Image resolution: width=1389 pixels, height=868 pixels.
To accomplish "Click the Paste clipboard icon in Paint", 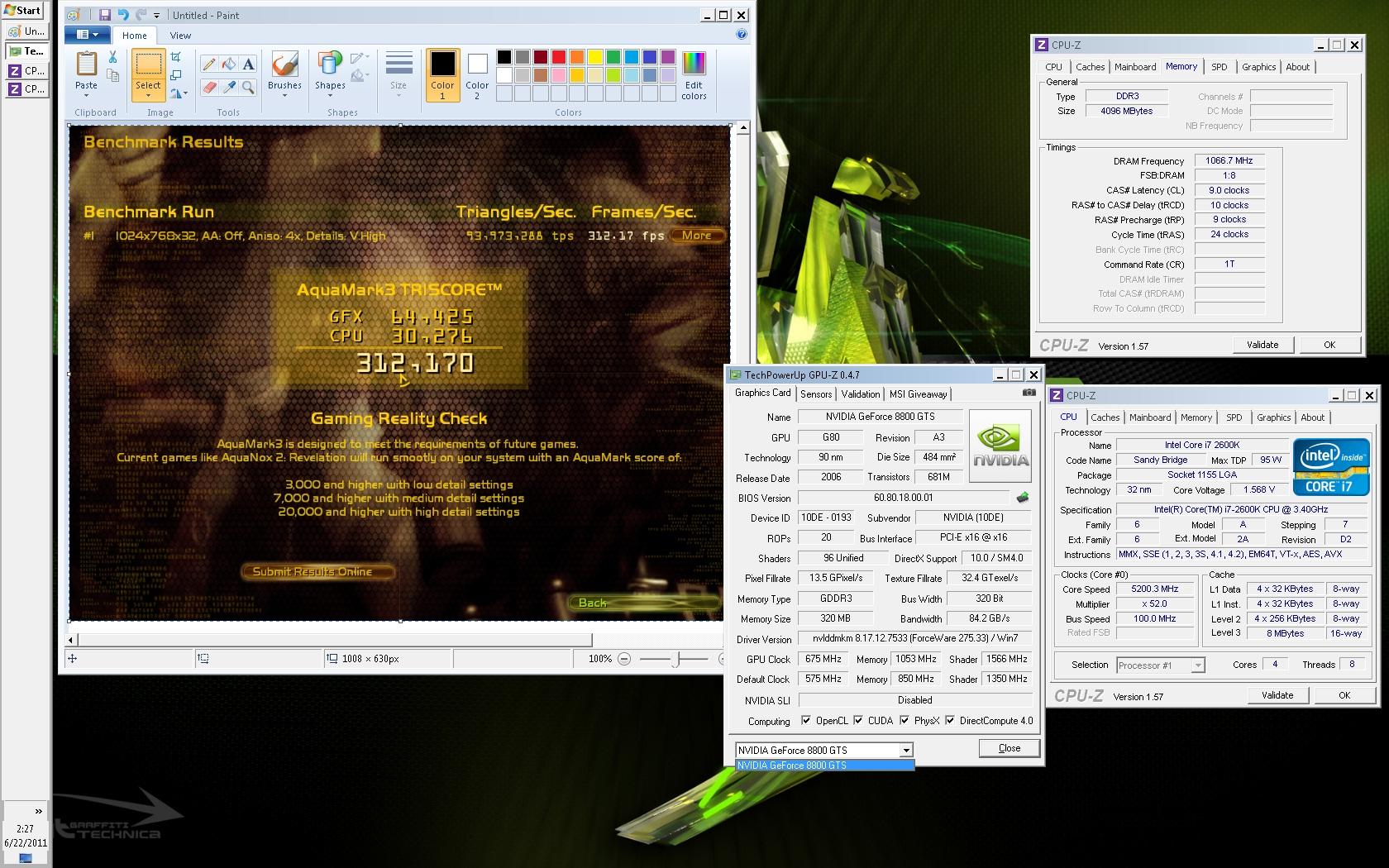I will pyautogui.click(x=86, y=64).
